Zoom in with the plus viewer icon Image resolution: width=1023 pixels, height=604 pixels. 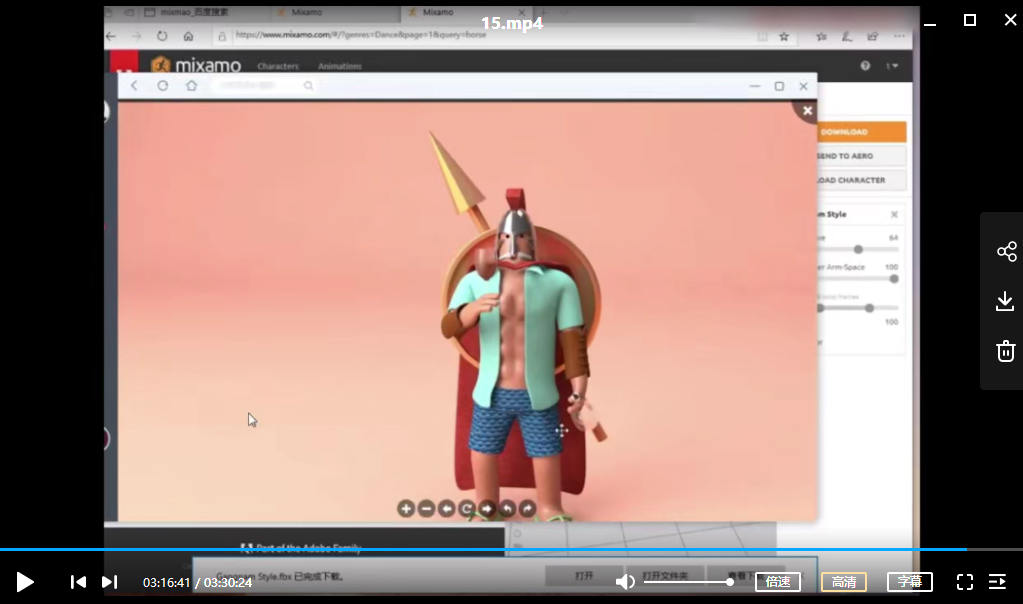coord(406,509)
